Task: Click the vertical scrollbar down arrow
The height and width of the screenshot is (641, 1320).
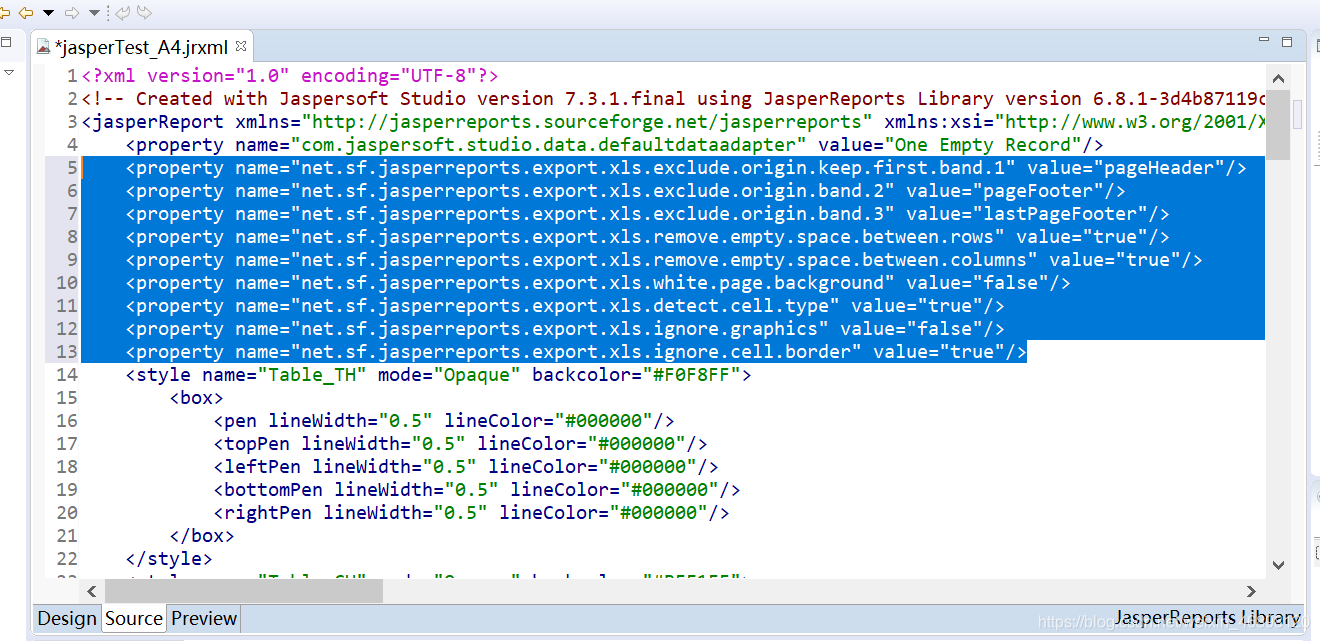Action: pyautogui.click(x=1277, y=564)
